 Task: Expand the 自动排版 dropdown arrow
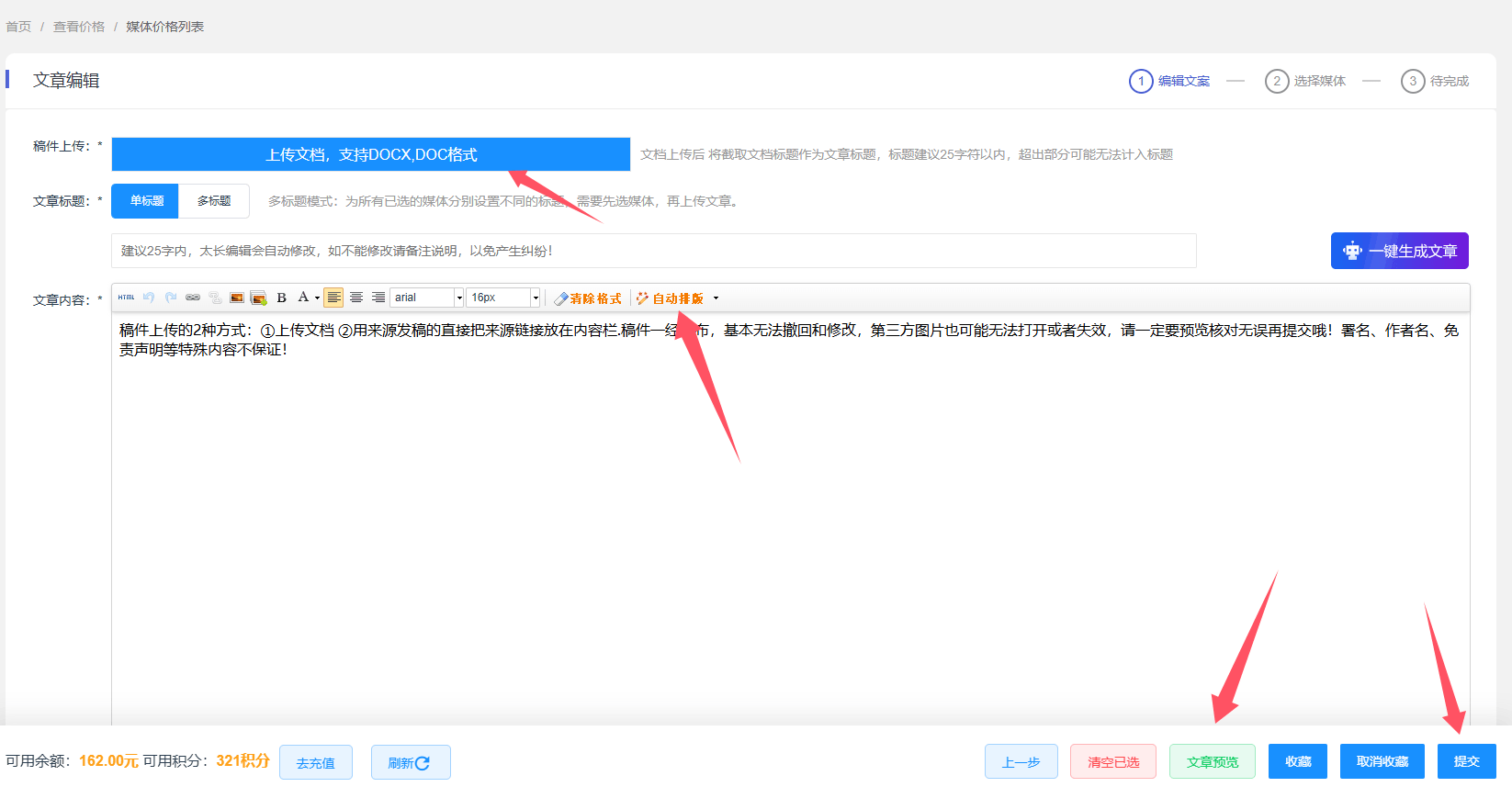coord(717,298)
